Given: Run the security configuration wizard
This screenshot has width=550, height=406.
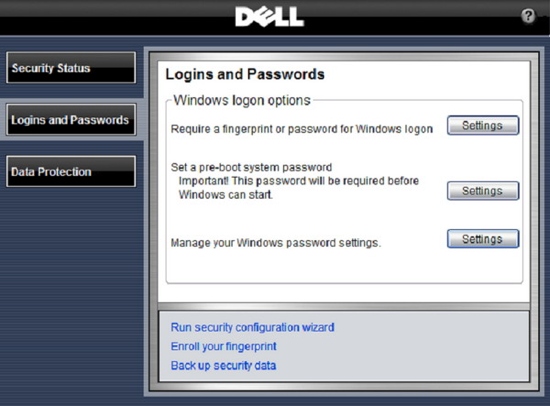Looking at the screenshot, I should (x=252, y=327).
